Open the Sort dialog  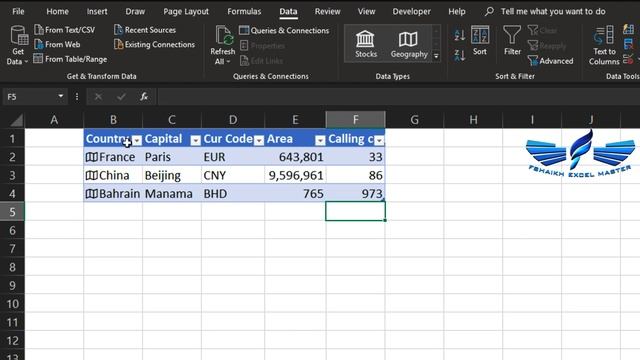tap(480, 41)
